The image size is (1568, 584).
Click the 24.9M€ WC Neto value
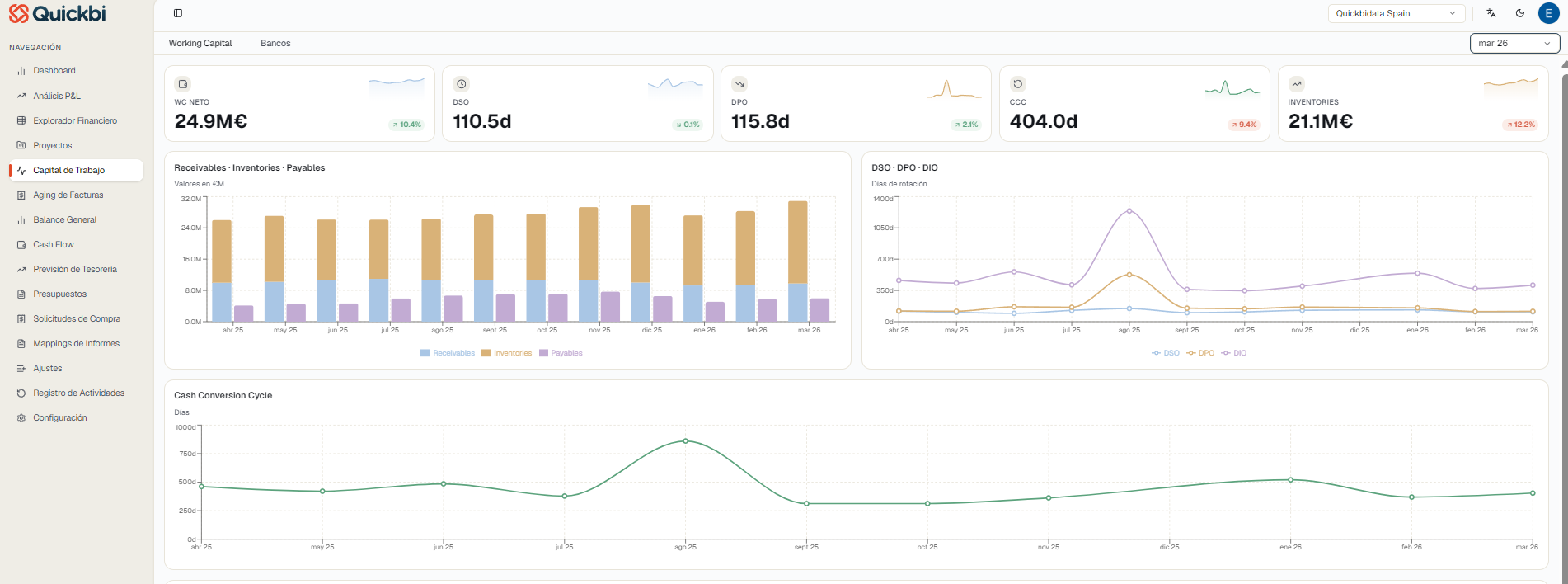[x=211, y=121]
